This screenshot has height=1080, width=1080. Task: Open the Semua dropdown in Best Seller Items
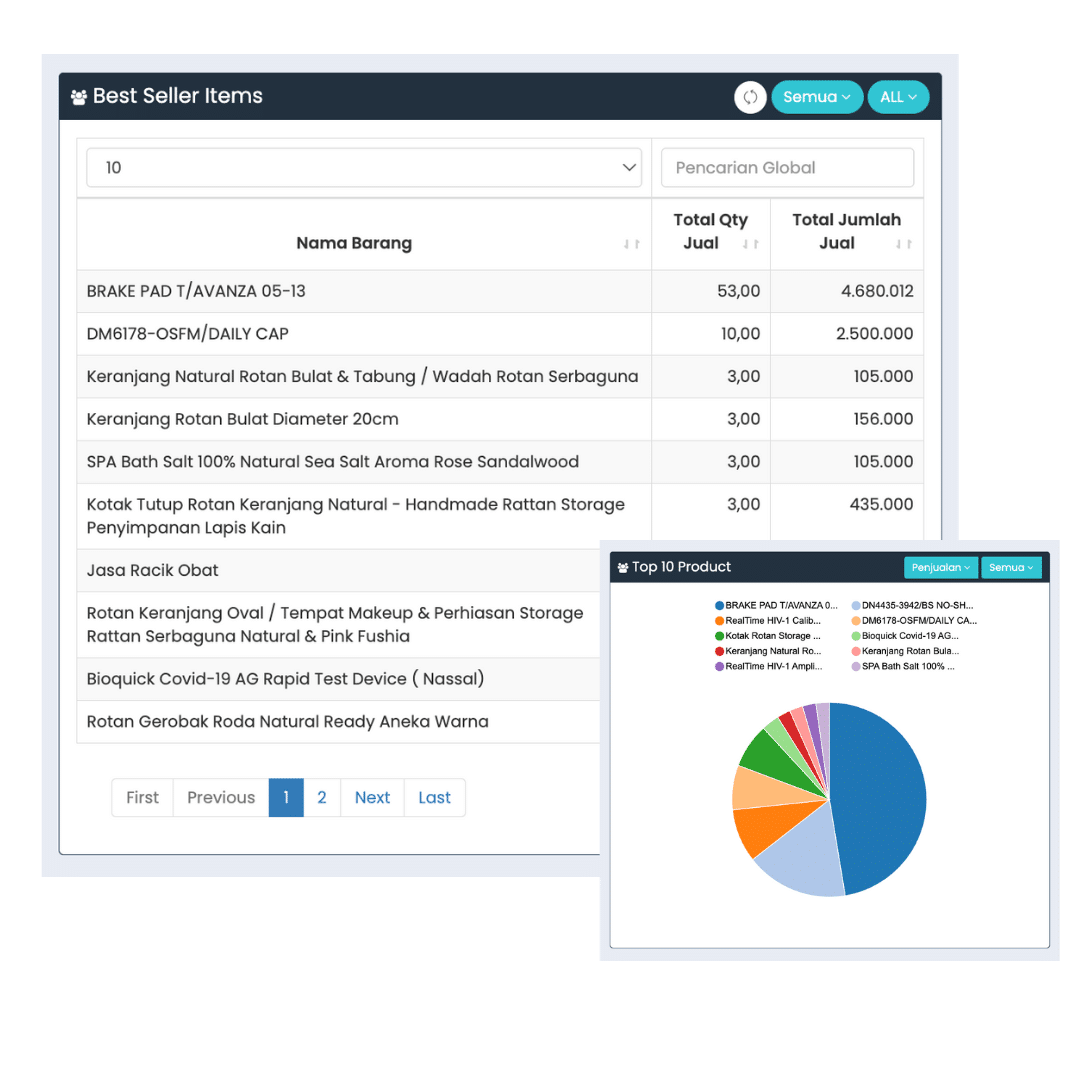816,97
